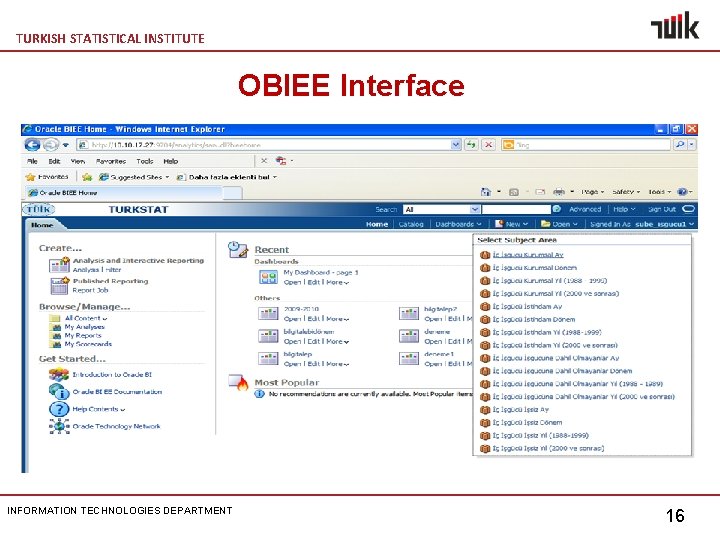The height and width of the screenshot is (540, 720).
Task: Open the Page command bar menu
Action: (592, 192)
